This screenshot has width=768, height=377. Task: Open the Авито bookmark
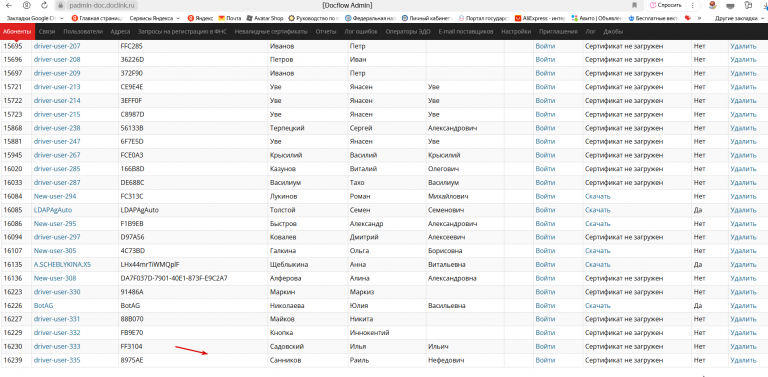coord(597,18)
